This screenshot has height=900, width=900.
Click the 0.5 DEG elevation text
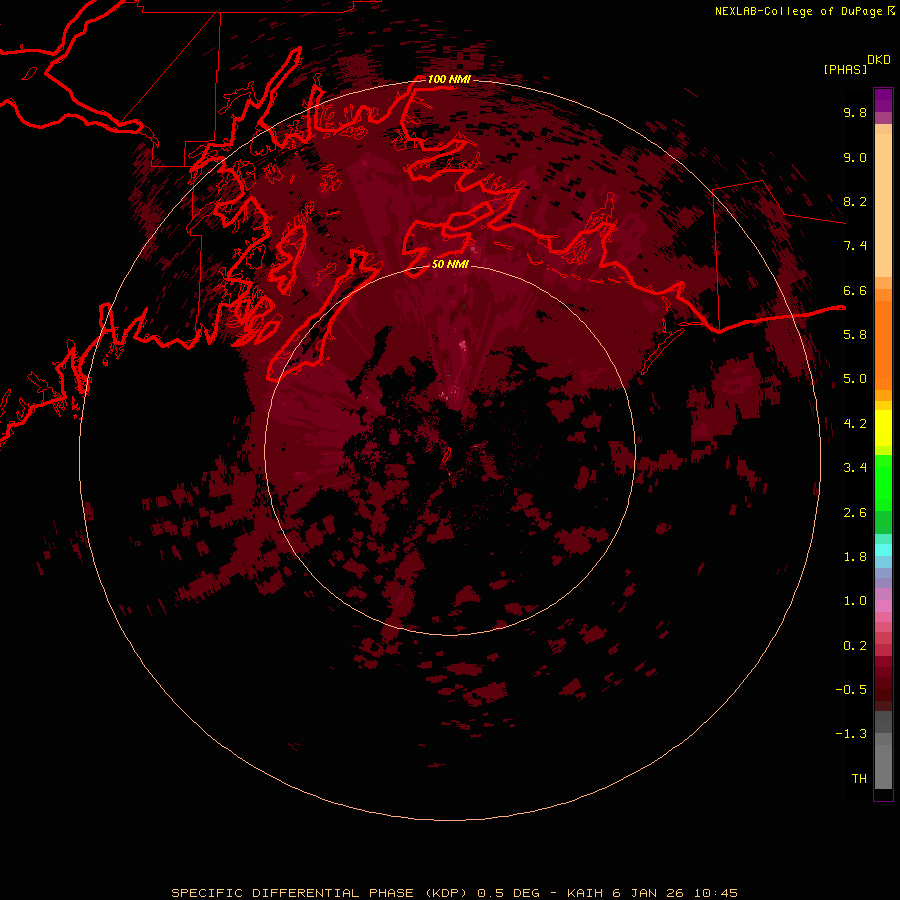[x=509, y=893]
